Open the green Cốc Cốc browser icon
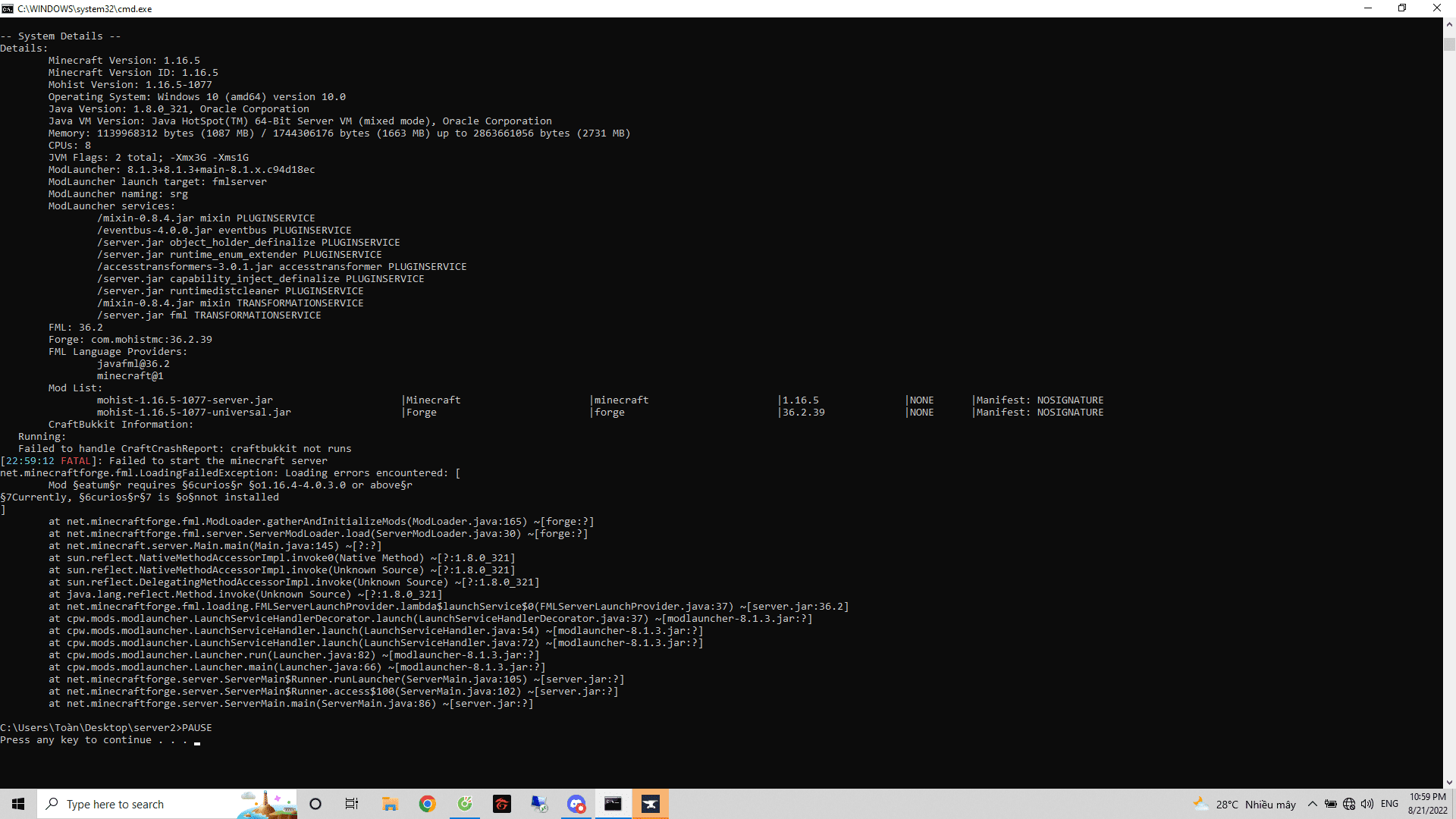This screenshot has width=1456, height=819. tap(465, 804)
